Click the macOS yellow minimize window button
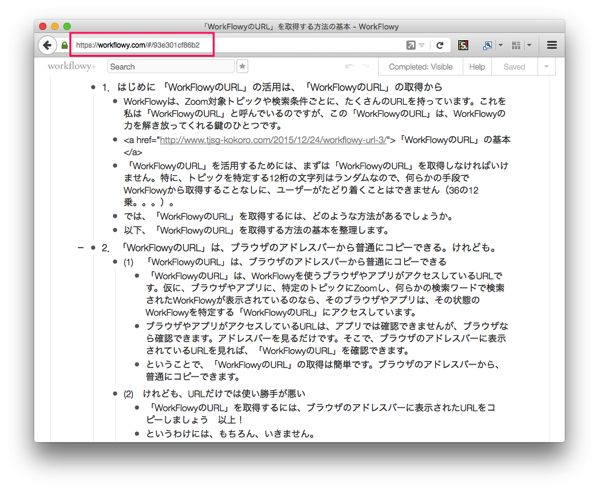Image resolution: width=599 pixels, height=491 pixels. click(x=55, y=26)
